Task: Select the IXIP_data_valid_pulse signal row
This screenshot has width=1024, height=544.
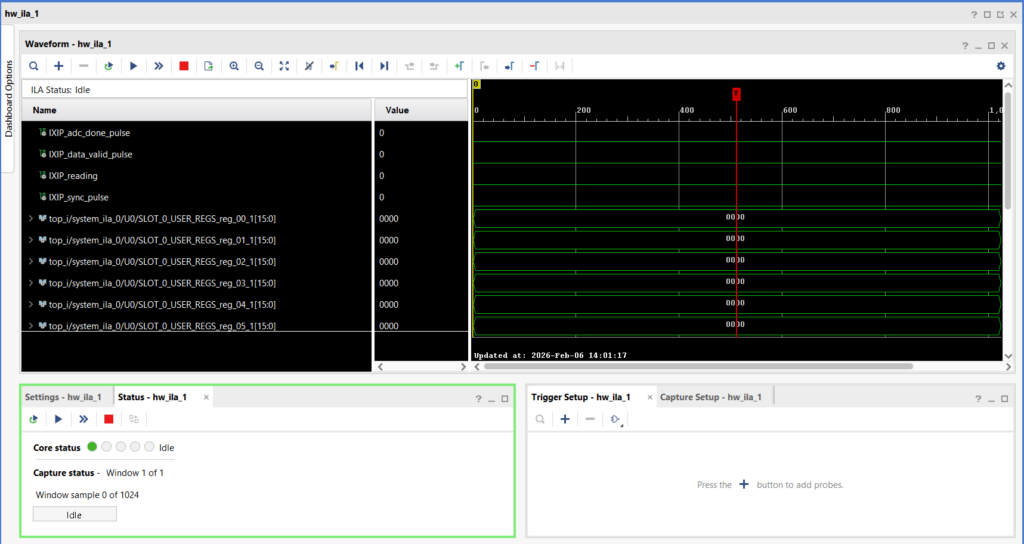Action: pyautogui.click(x=90, y=154)
